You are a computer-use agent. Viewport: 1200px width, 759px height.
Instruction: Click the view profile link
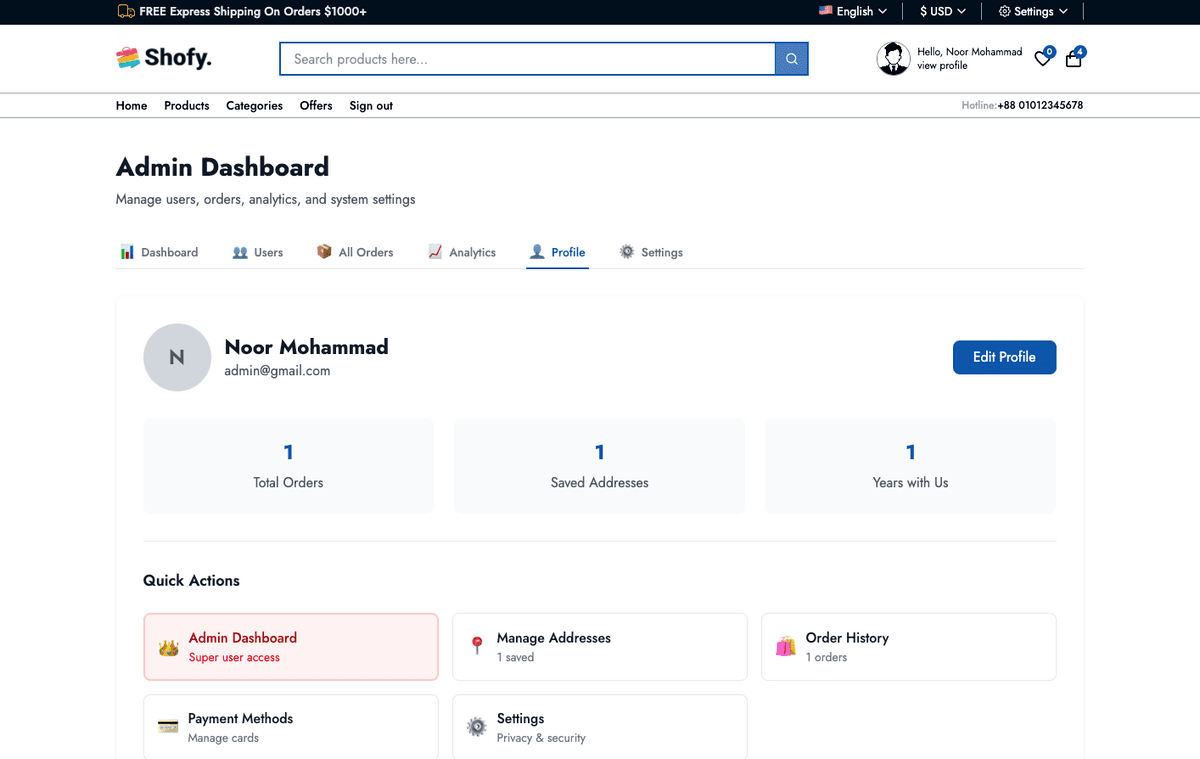(942, 66)
